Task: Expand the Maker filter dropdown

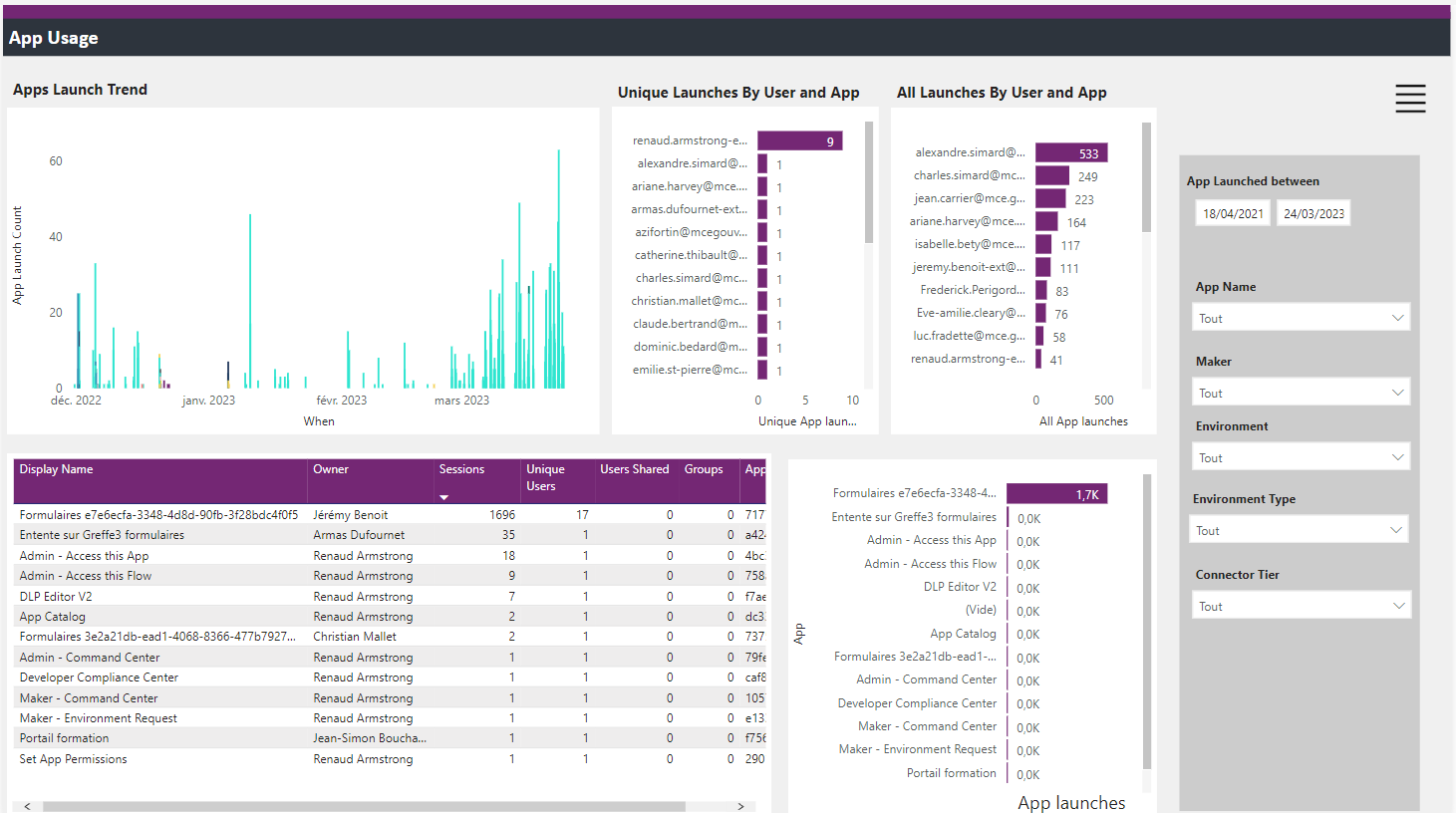Action: pos(1302,393)
